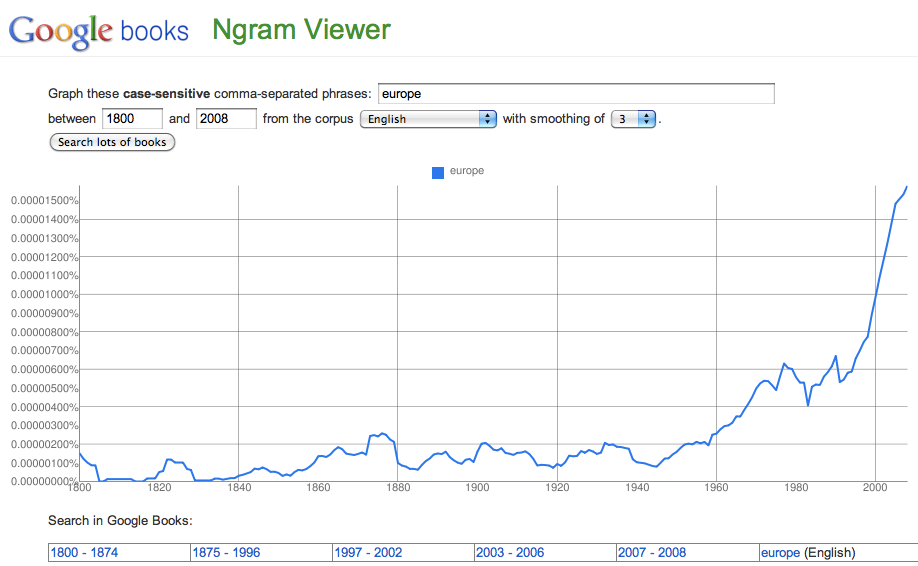This screenshot has height=566, width=918.
Task: Click the 1960 x-axis label
Action: 716,487
